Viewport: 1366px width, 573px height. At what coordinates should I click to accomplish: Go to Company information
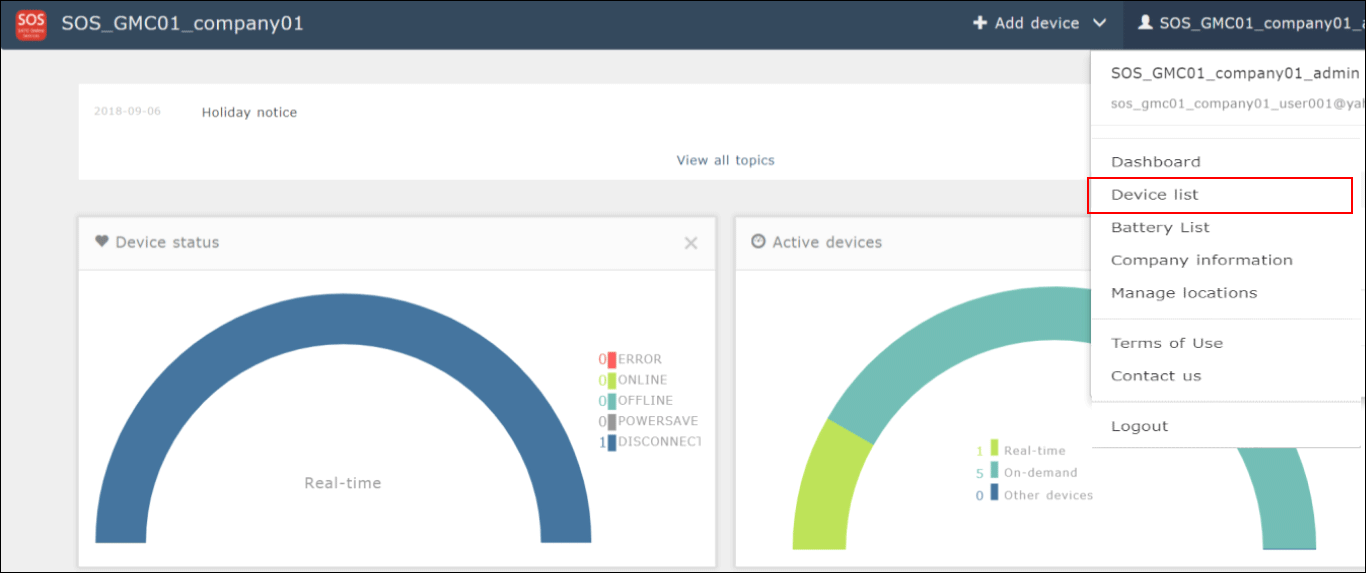pos(1201,260)
